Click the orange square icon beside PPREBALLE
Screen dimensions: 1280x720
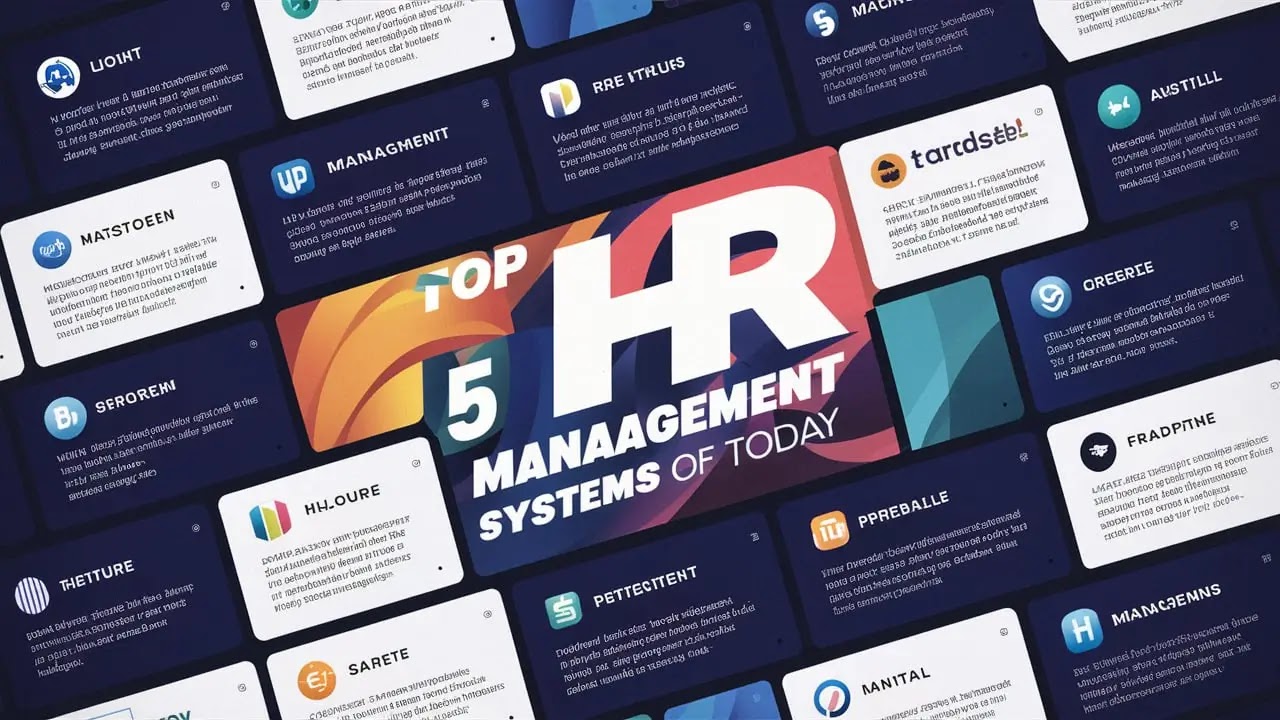830,530
